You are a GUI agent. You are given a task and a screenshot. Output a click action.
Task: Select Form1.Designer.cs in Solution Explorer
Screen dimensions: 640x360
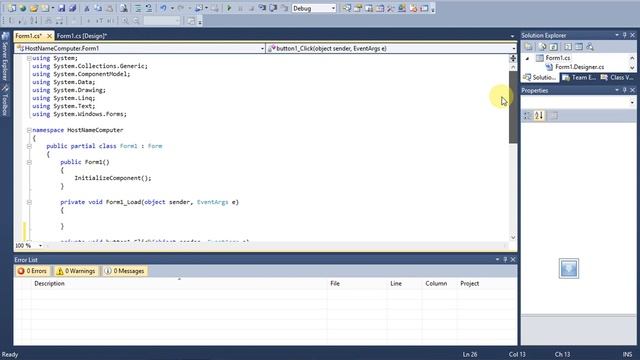pos(579,67)
